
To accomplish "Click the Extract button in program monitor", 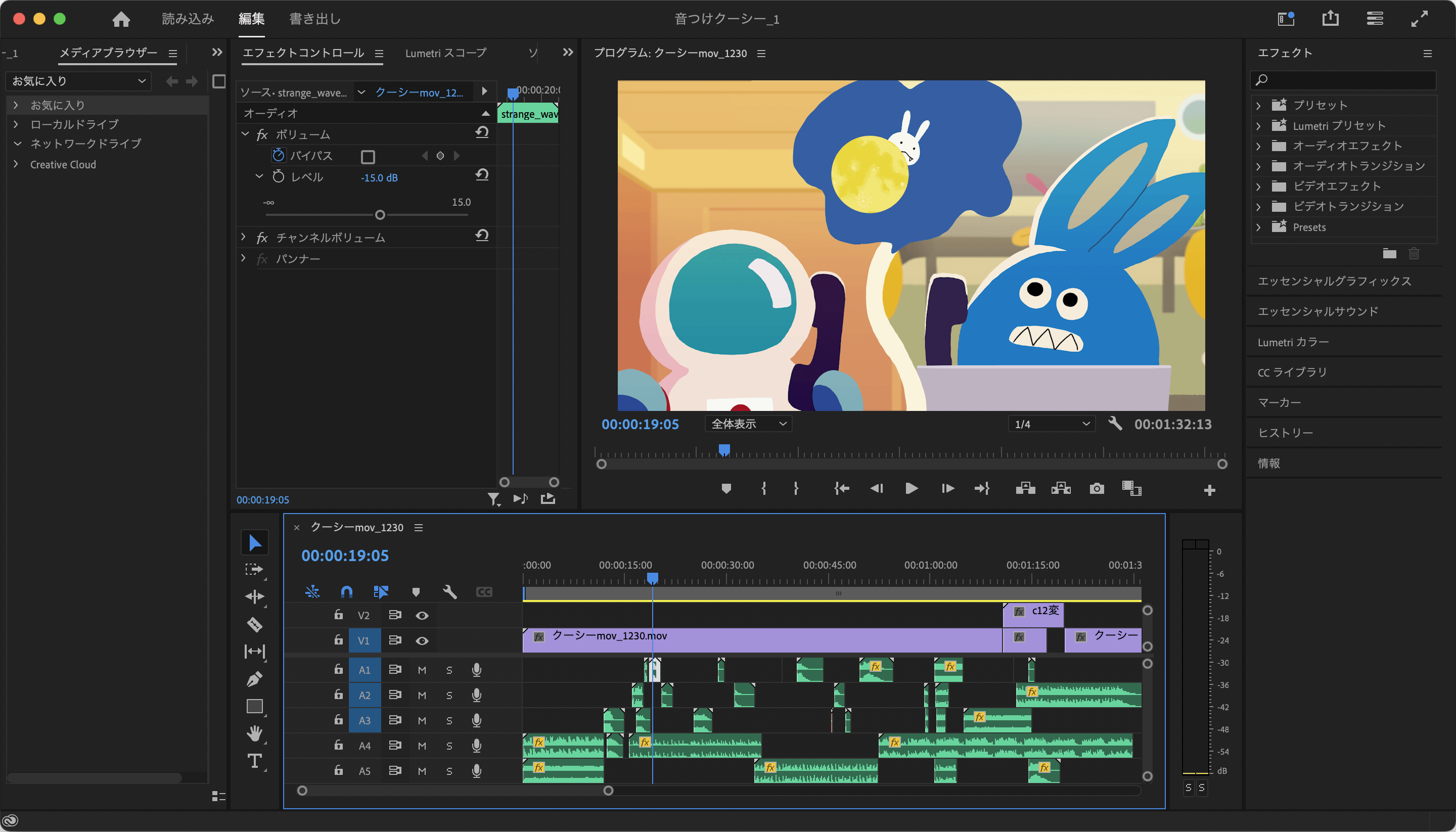I will (1061, 489).
